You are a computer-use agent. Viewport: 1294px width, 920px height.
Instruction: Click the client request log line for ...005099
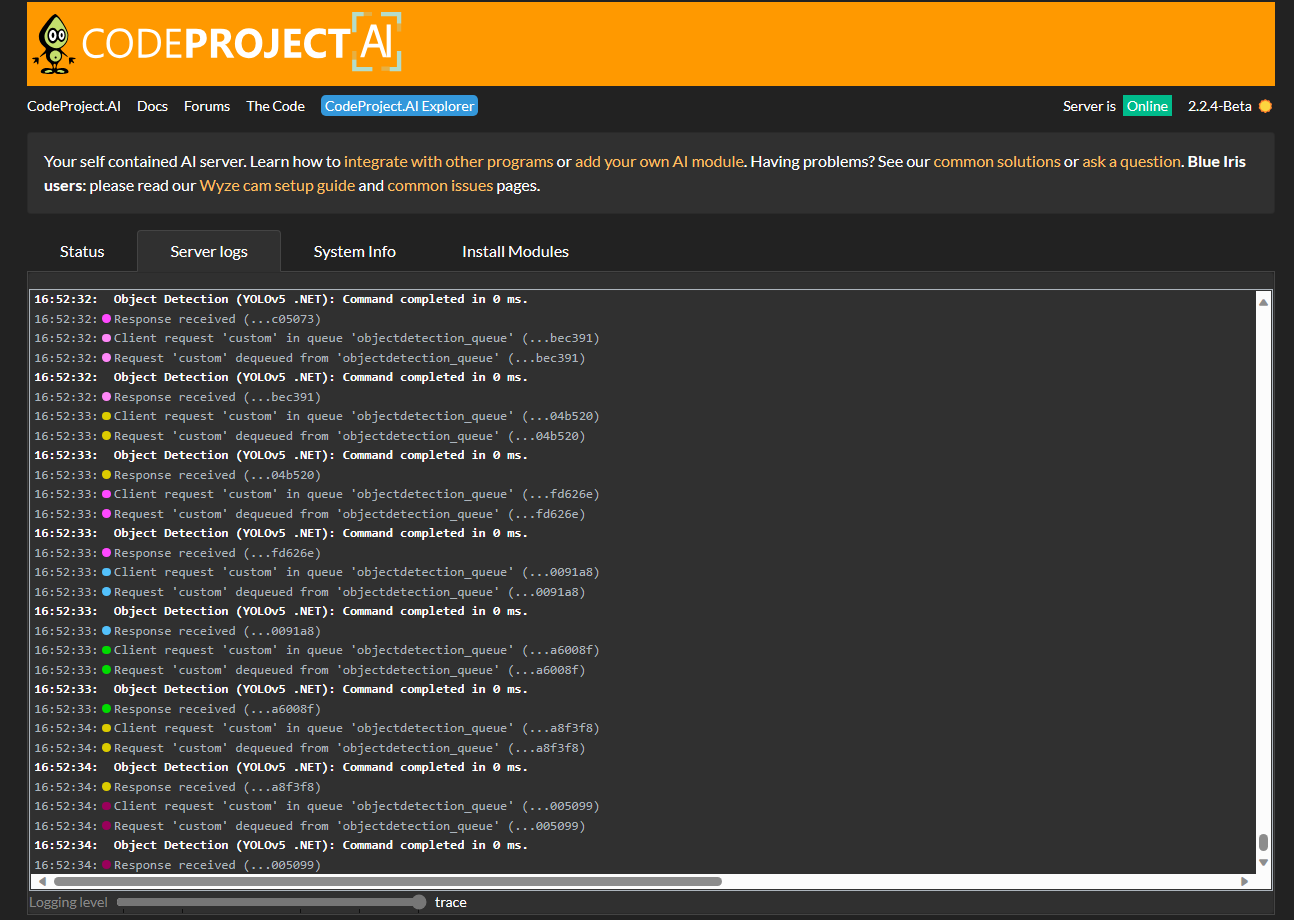[317, 806]
